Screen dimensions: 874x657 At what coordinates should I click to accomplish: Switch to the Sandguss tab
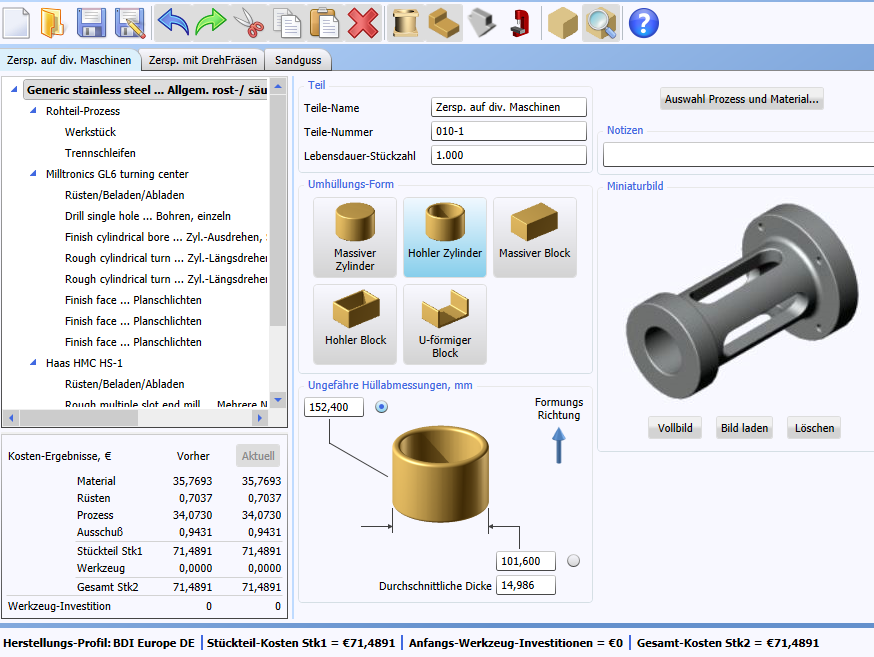(x=298, y=60)
